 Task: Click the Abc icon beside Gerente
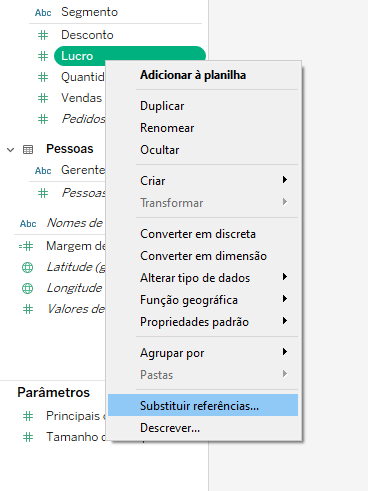tap(43, 171)
